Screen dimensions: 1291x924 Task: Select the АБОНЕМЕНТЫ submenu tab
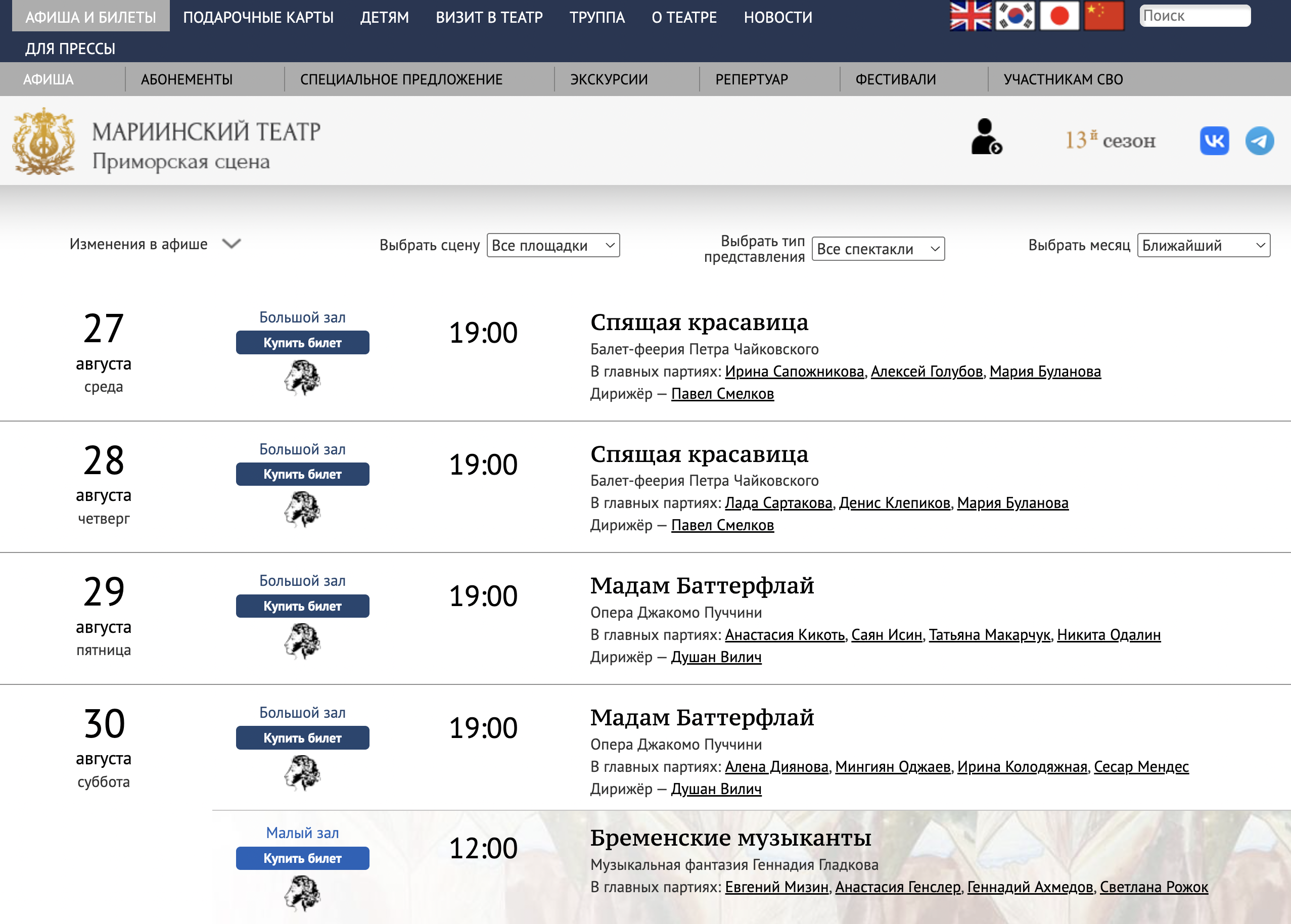point(187,79)
